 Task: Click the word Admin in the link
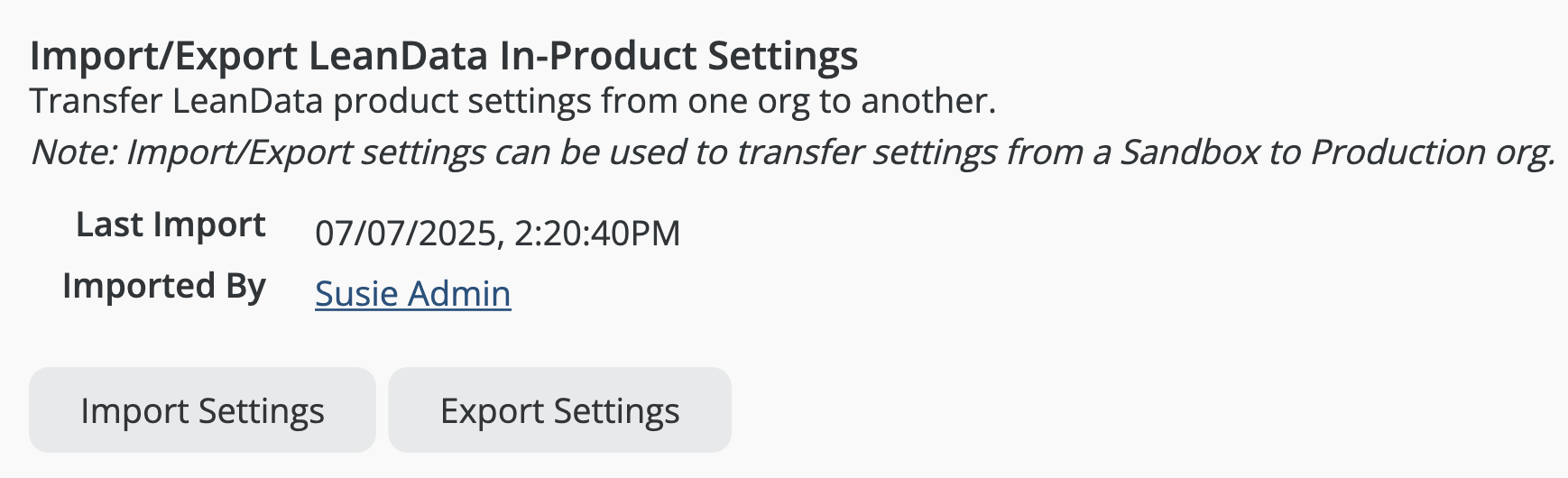pyautogui.click(x=459, y=294)
